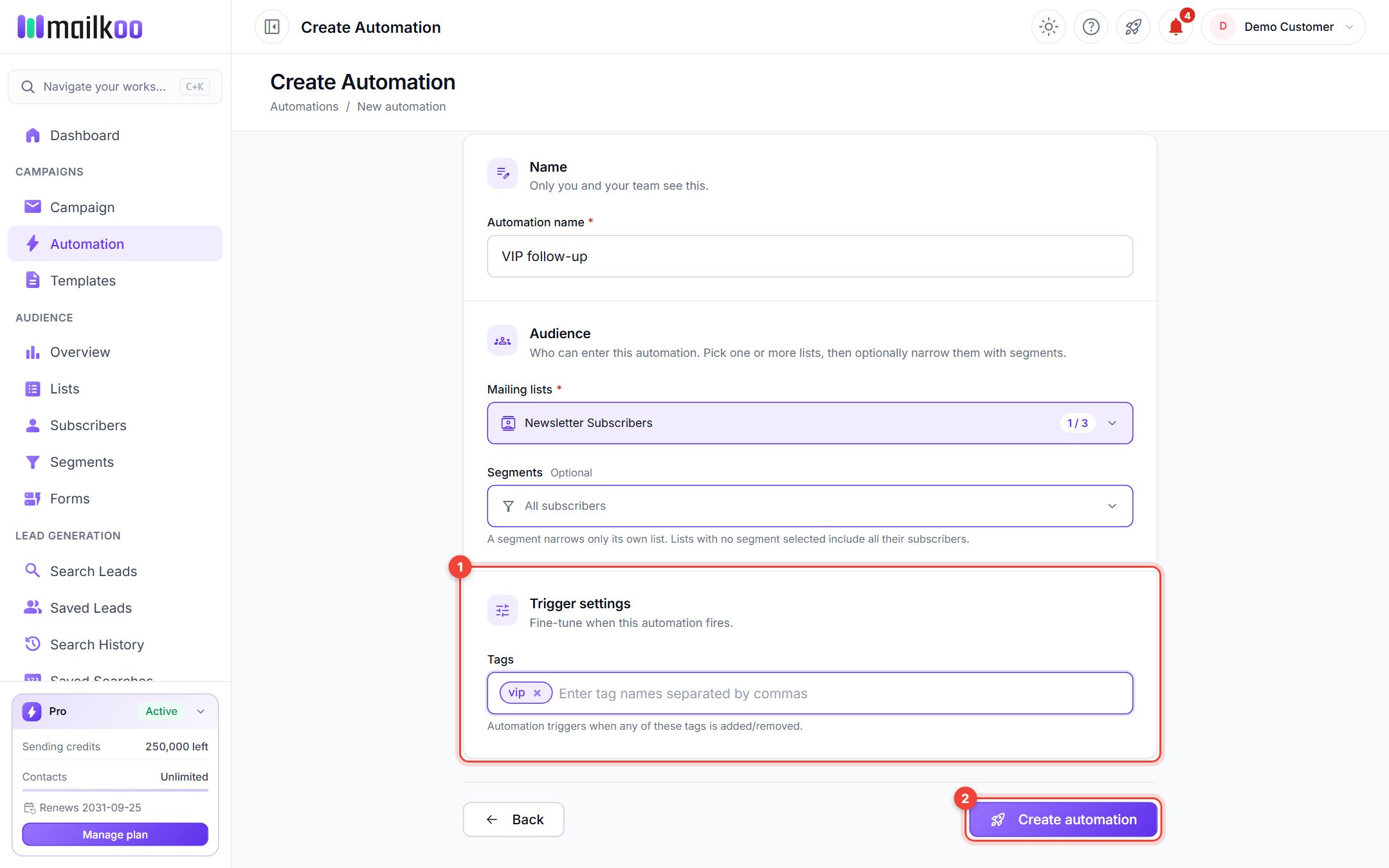Go to Dashboard in the sidebar
Viewport: 1389px width, 868px height.
pyautogui.click(x=115, y=136)
